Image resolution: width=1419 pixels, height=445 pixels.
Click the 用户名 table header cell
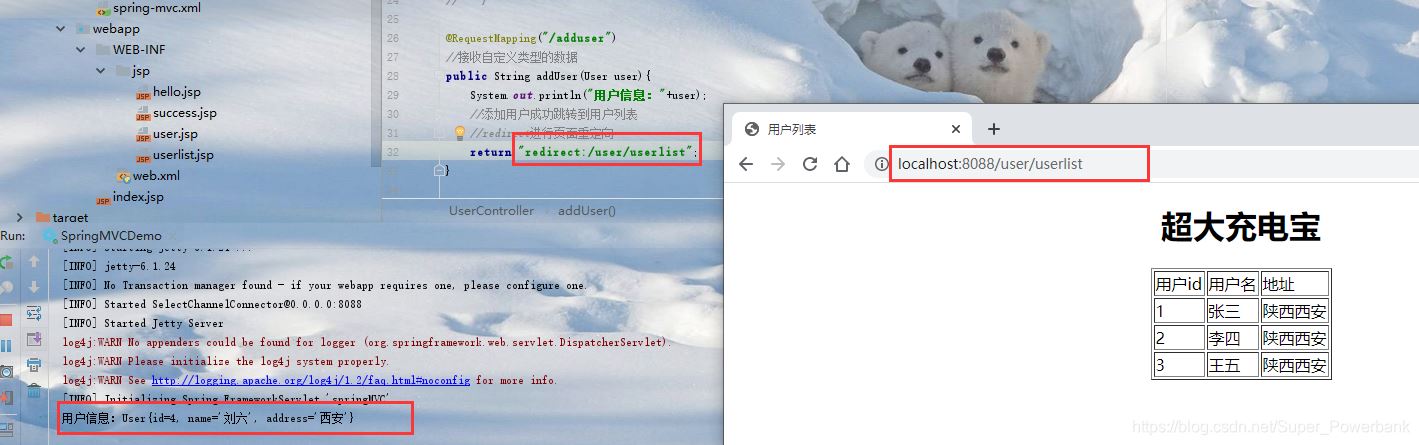point(1232,284)
